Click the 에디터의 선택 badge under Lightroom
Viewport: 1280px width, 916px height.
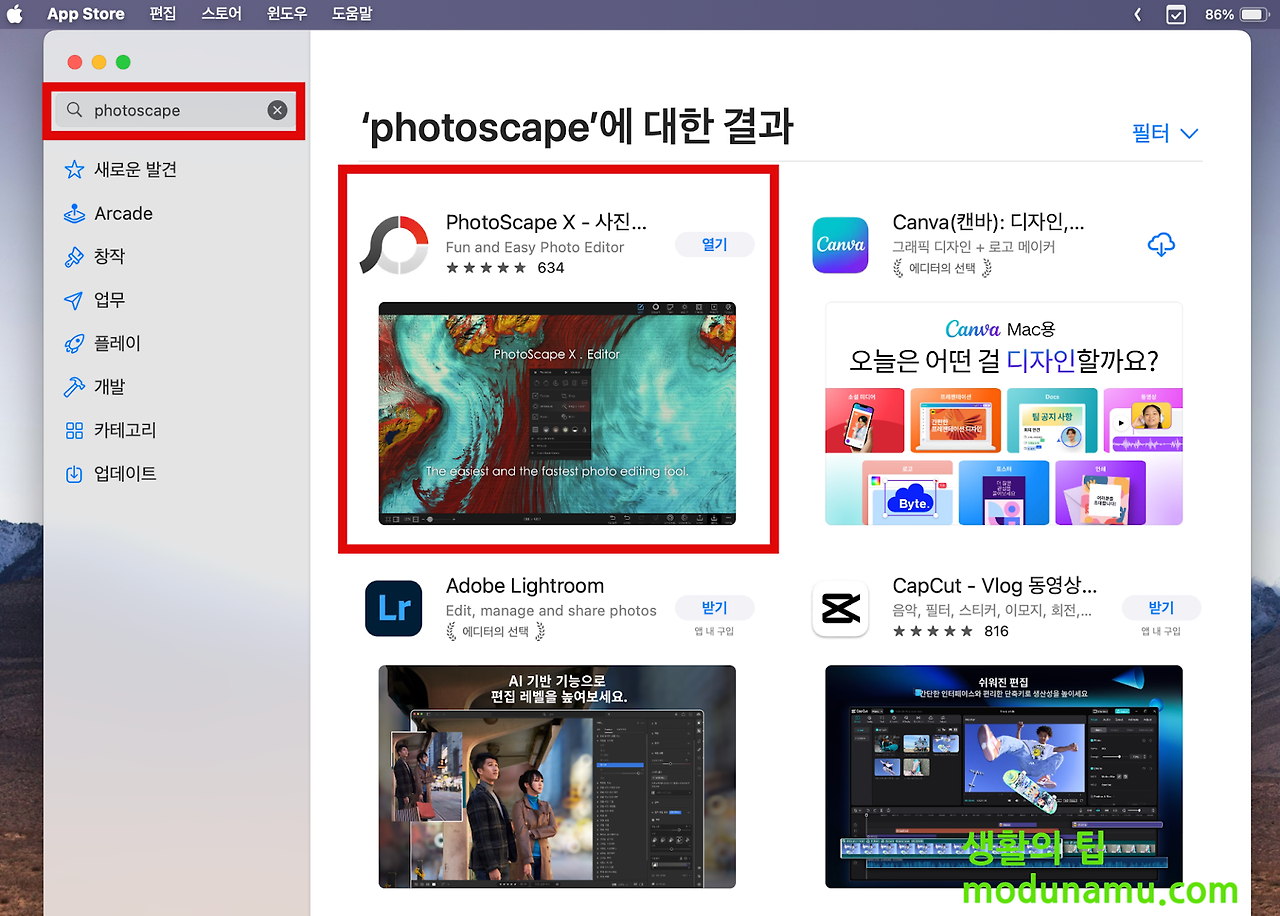tap(496, 631)
